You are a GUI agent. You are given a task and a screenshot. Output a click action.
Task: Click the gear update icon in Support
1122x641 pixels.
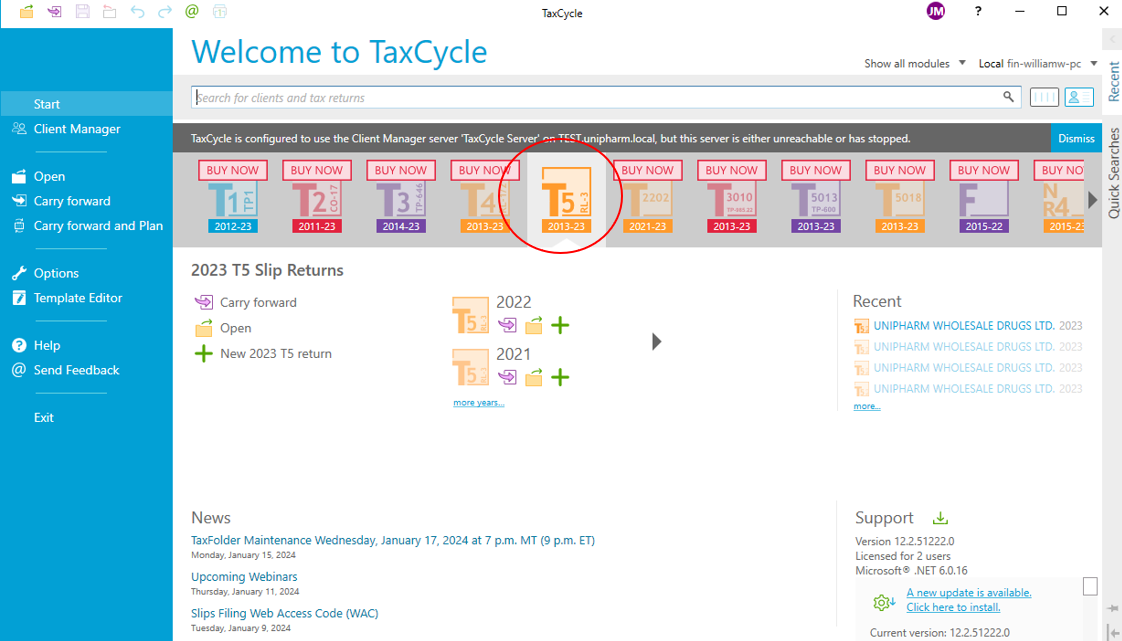point(883,602)
